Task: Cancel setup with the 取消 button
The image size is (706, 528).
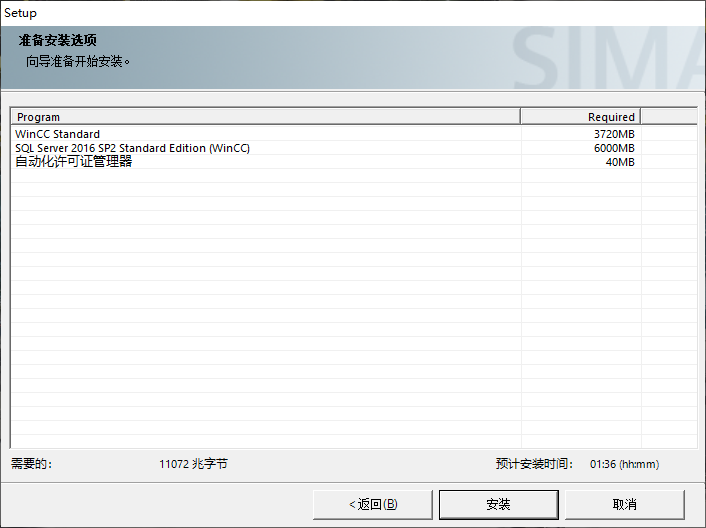Action: 625,504
